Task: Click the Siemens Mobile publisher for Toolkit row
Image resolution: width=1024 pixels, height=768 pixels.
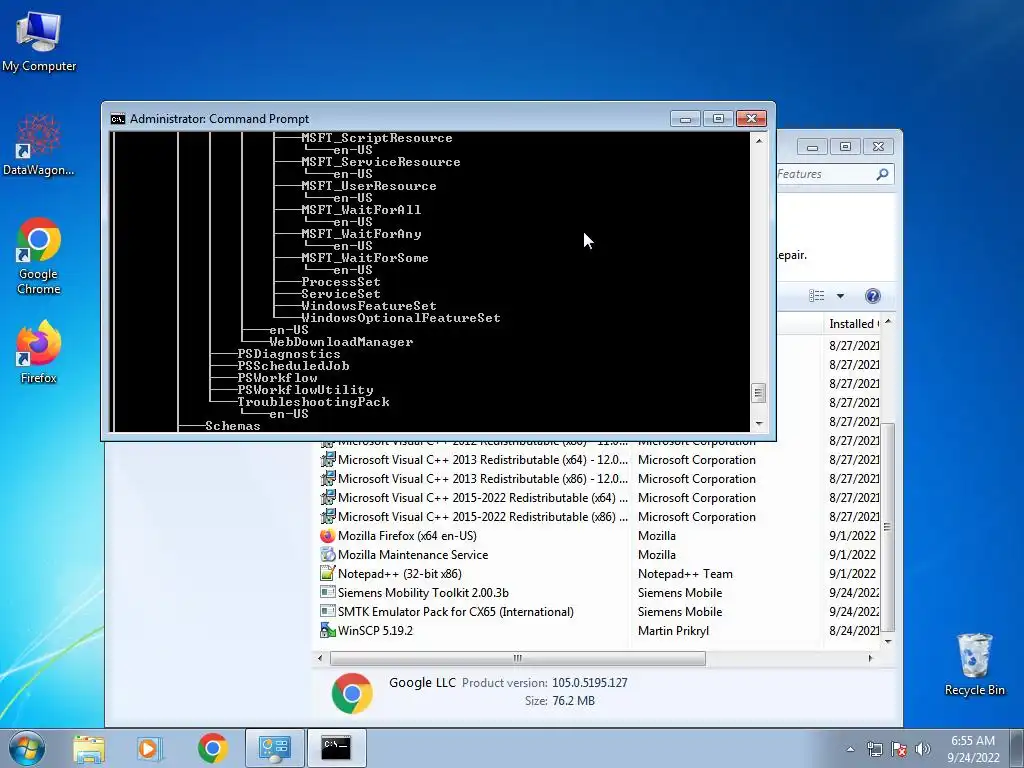Action: point(680,593)
